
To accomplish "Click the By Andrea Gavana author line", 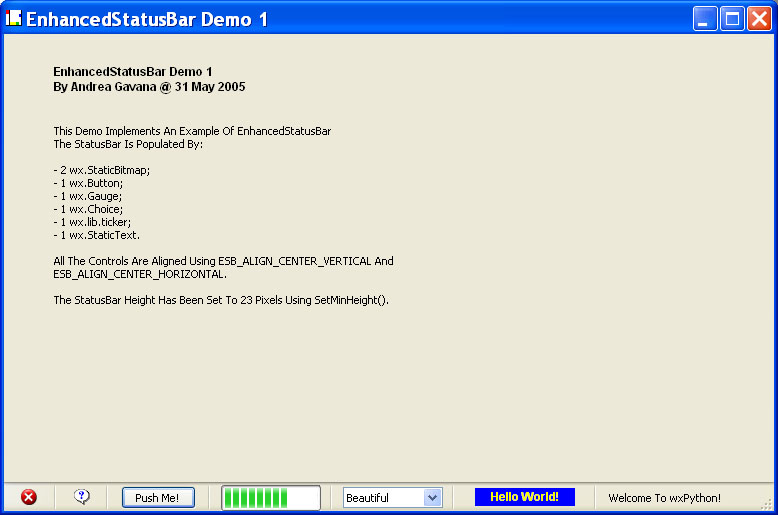I will click(x=149, y=87).
